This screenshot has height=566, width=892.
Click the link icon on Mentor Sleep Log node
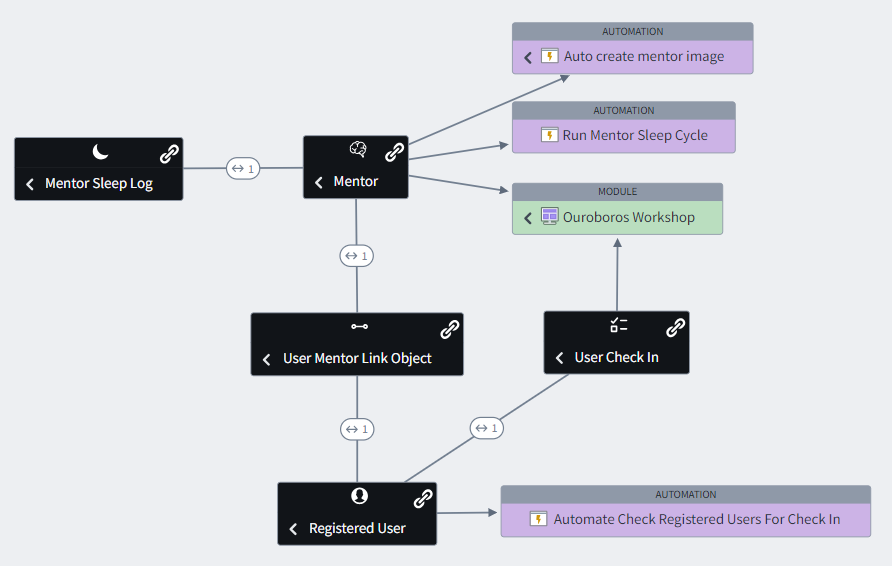(170, 154)
